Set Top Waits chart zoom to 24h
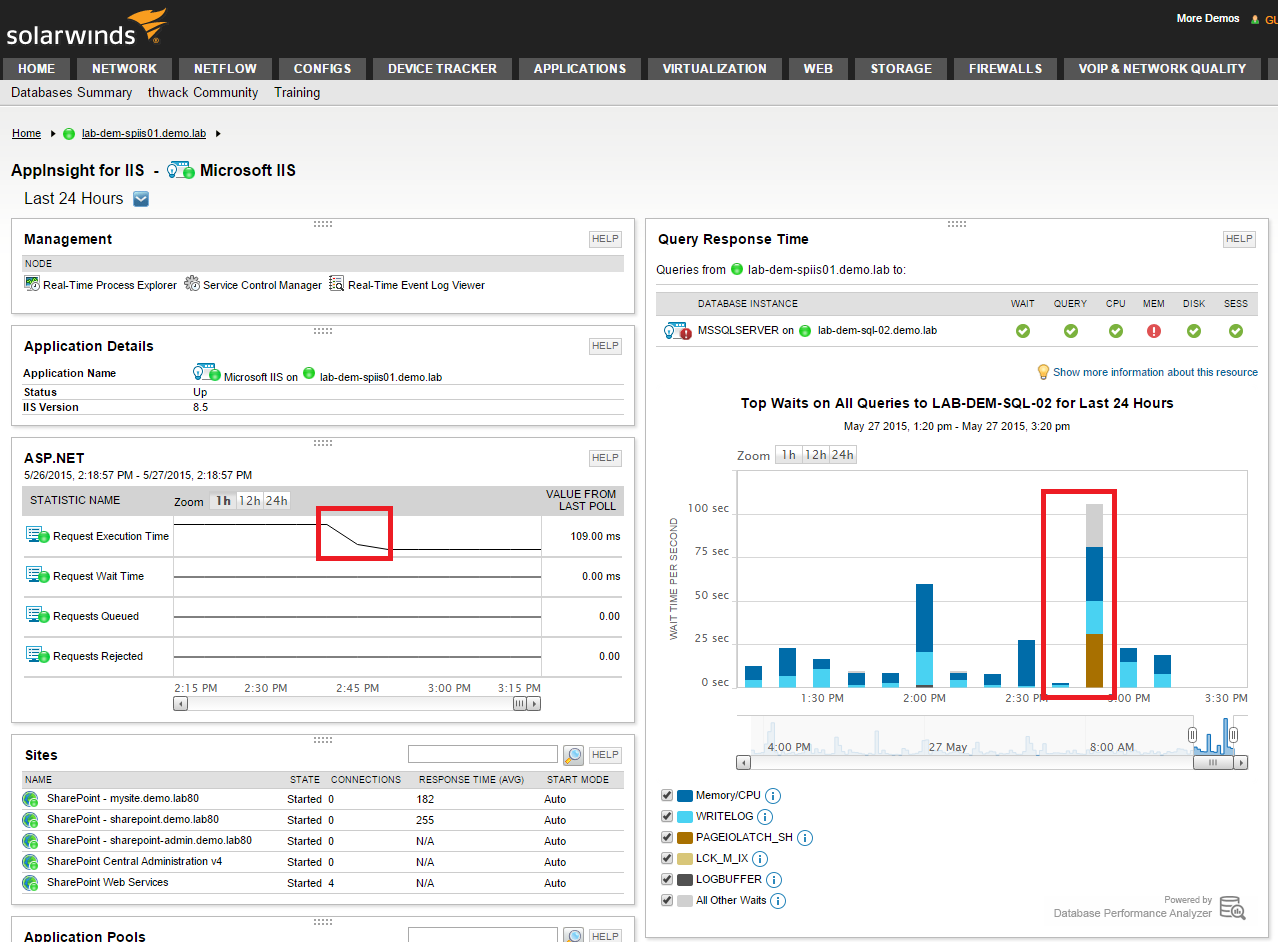 click(842, 455)
